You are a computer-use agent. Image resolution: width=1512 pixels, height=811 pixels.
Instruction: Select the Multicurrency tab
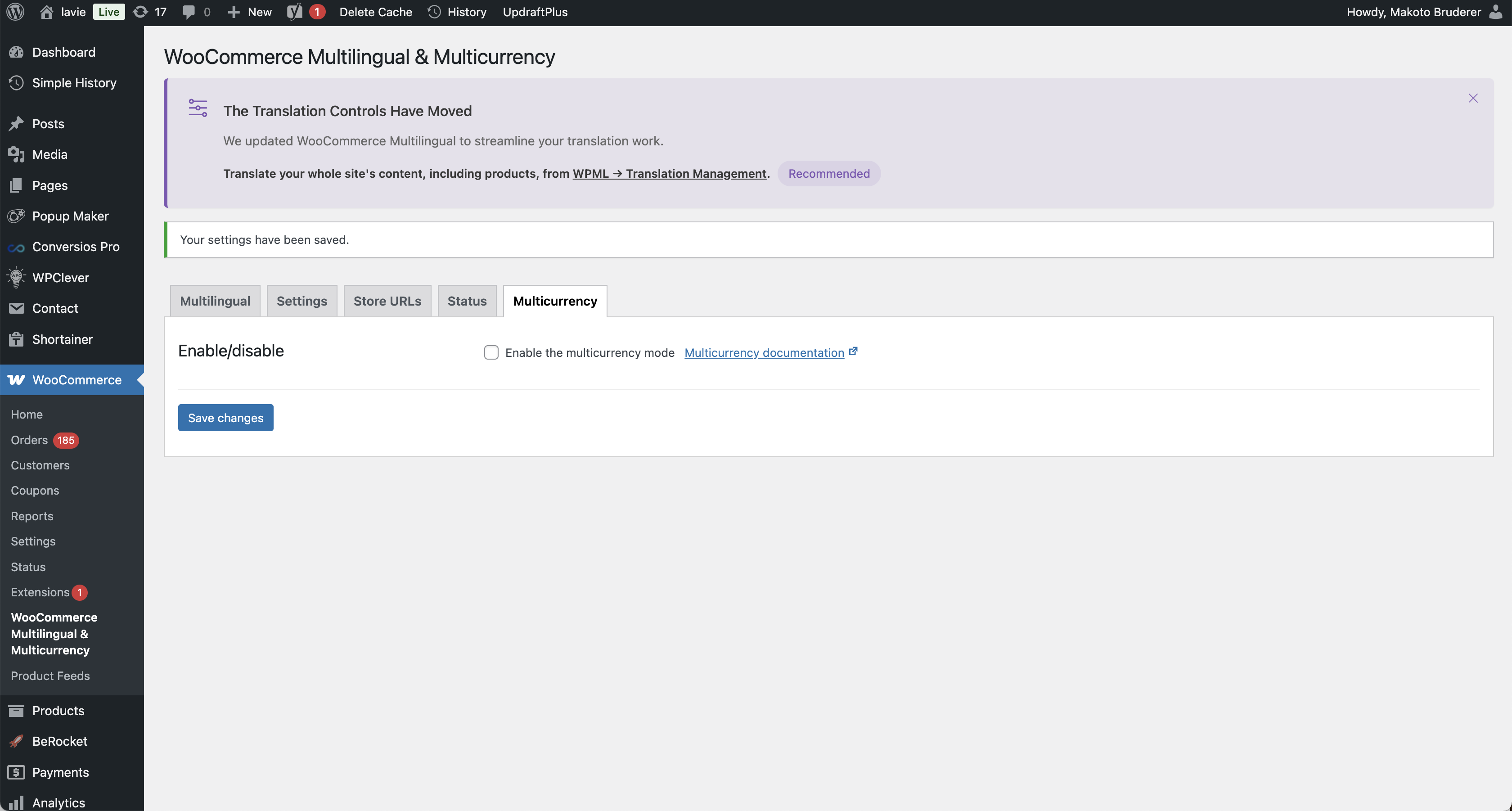[555, 301]
